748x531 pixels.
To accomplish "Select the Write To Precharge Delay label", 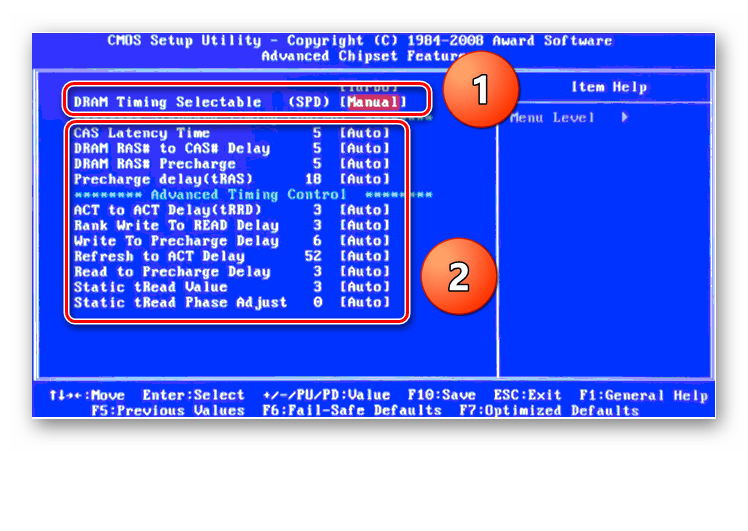I will coord(176,240).
